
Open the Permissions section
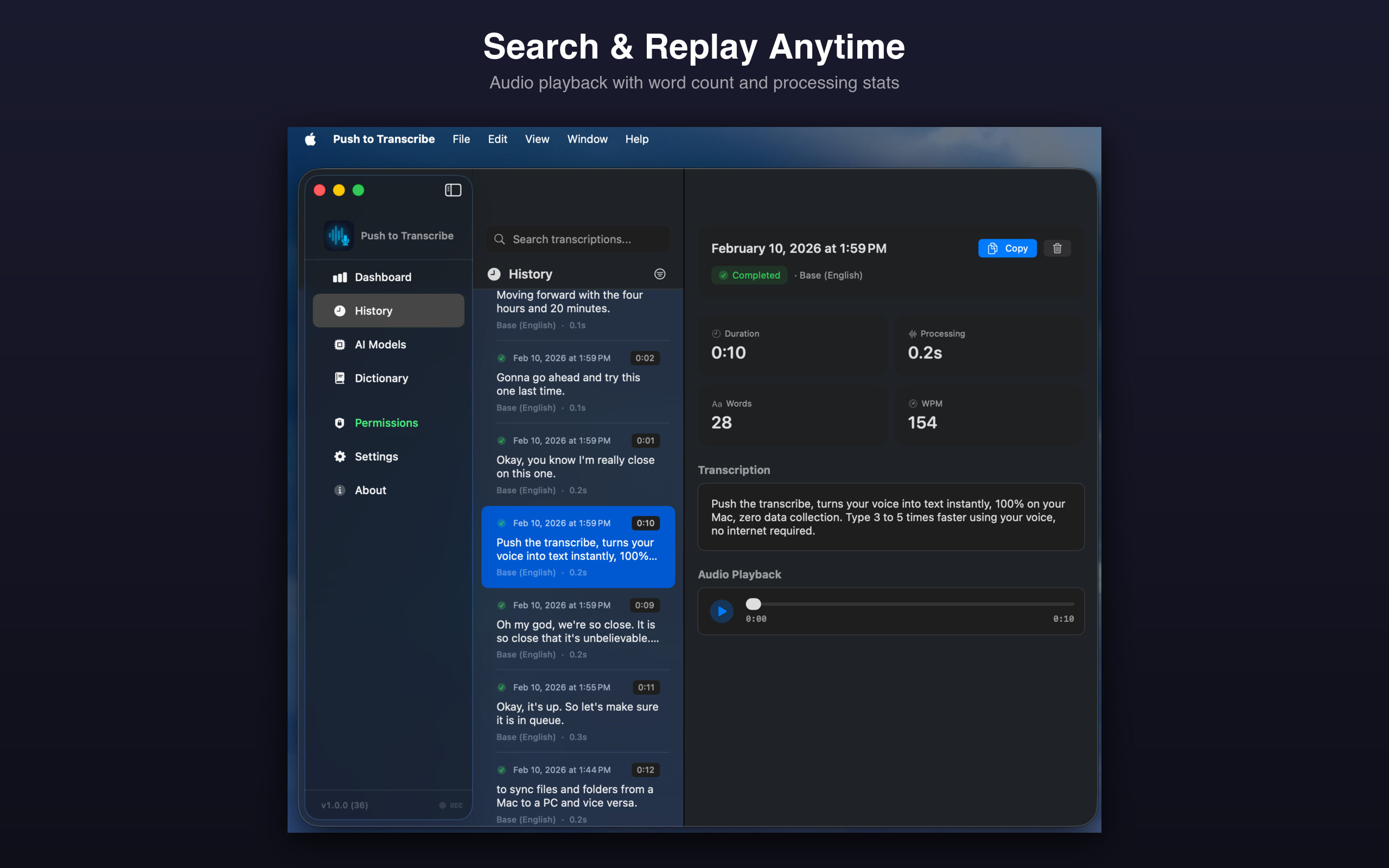click(x=386, y=423)
